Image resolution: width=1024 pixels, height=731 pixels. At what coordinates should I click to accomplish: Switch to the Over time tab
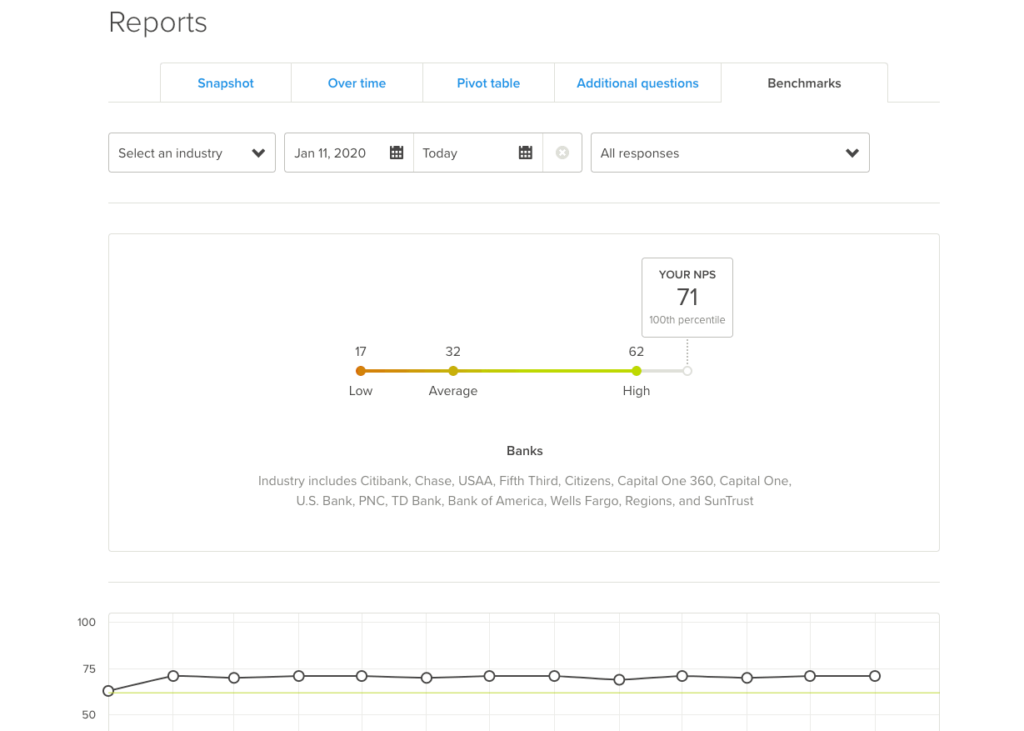tap(356, 83)
